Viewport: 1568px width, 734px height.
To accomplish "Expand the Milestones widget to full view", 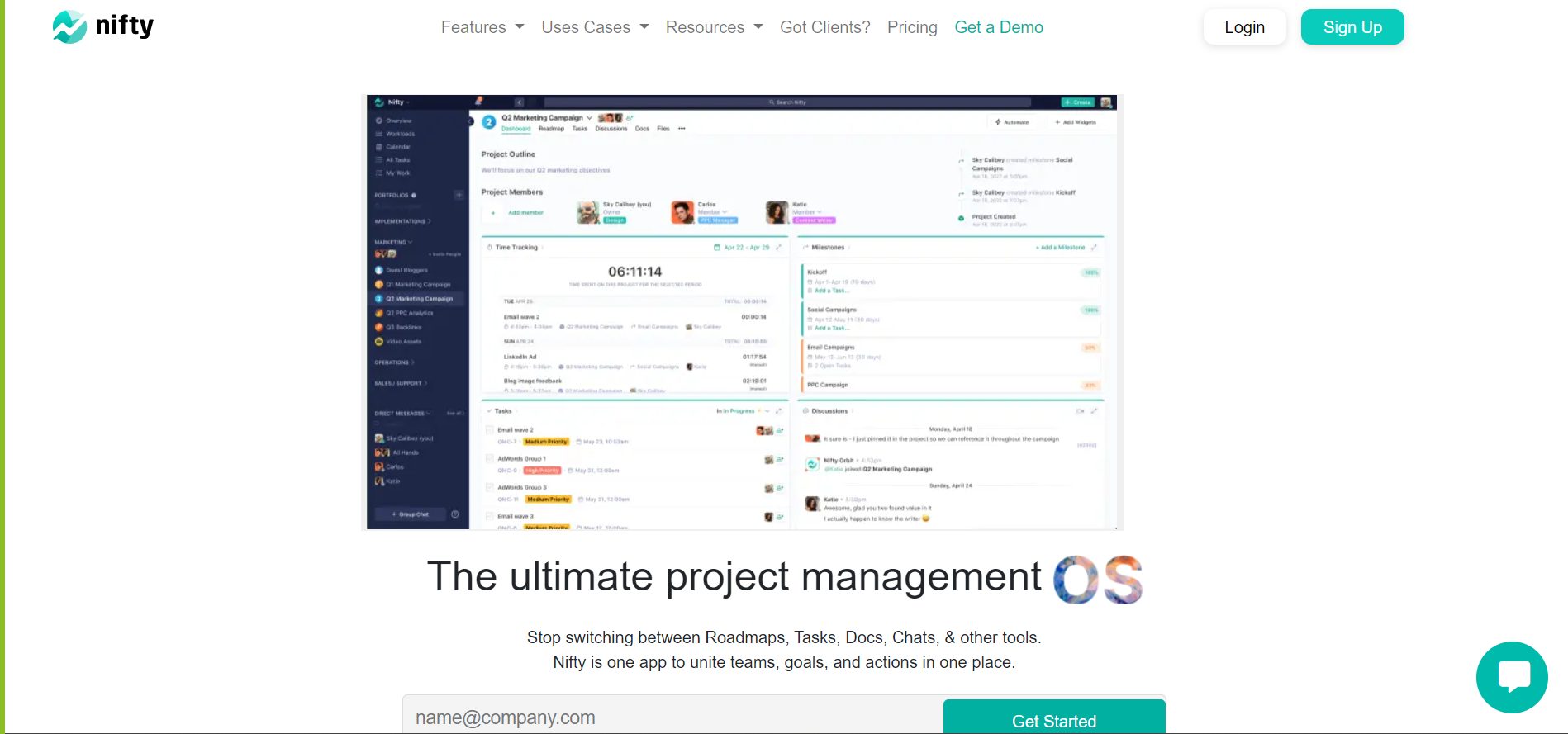I will tap(1094, 248).
